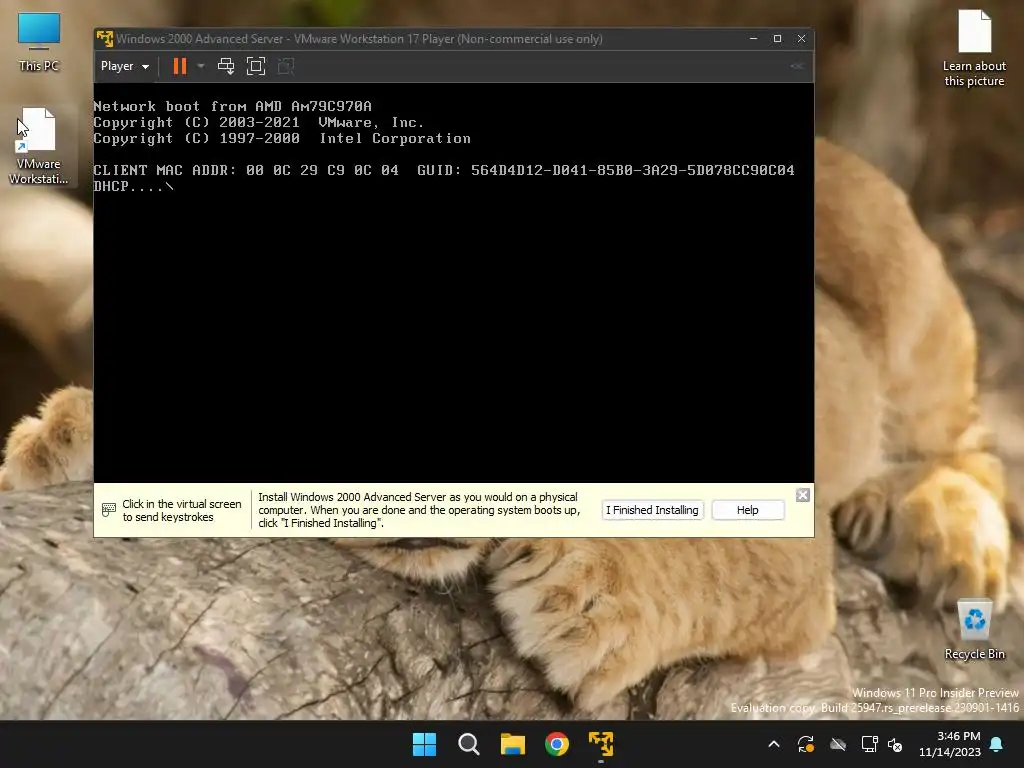
Task: Open the Player menu
Action: [x=125, y=66]
